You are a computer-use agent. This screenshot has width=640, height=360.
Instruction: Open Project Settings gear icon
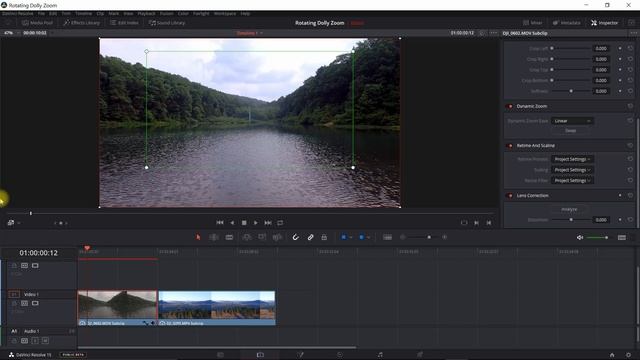pos(628,355)
